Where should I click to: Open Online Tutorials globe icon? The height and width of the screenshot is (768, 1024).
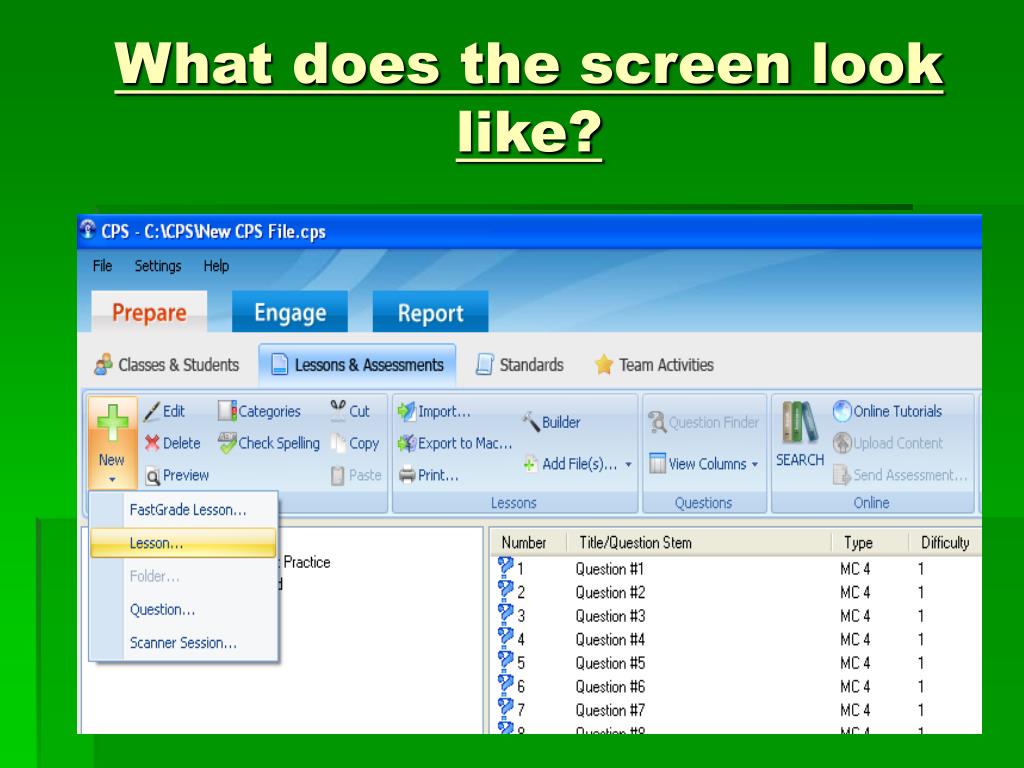click(842, 411)
